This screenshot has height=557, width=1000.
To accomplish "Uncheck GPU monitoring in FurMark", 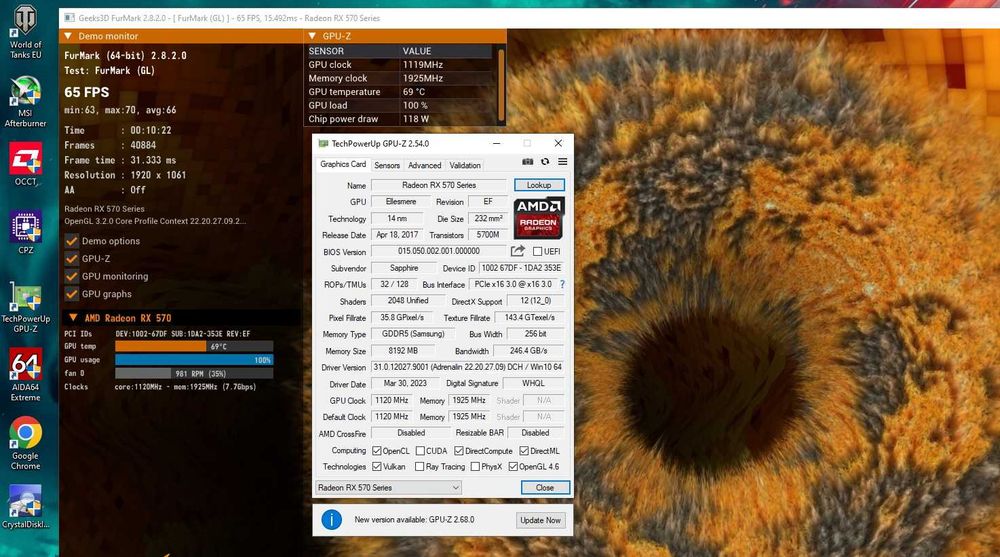I will coord(71,276).
